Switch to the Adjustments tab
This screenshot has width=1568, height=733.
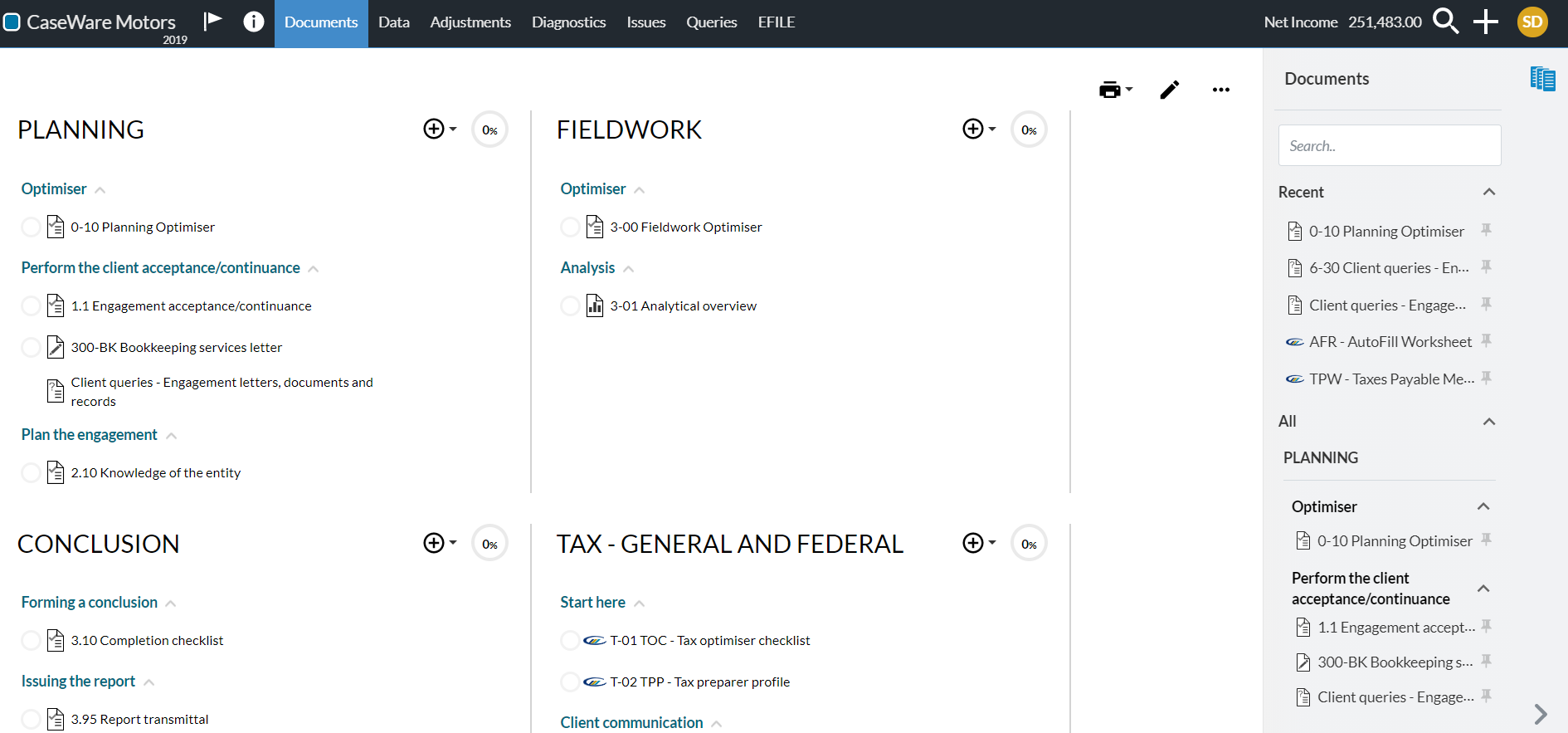[470, 22]
